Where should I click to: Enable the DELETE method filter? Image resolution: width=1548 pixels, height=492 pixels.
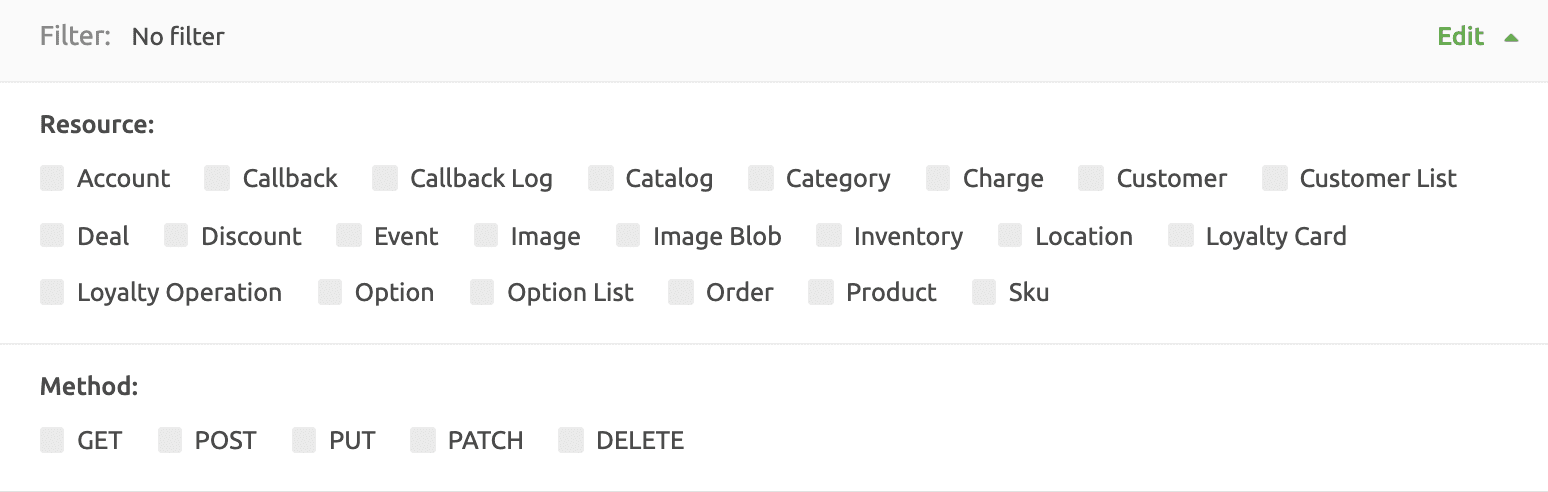571,441
